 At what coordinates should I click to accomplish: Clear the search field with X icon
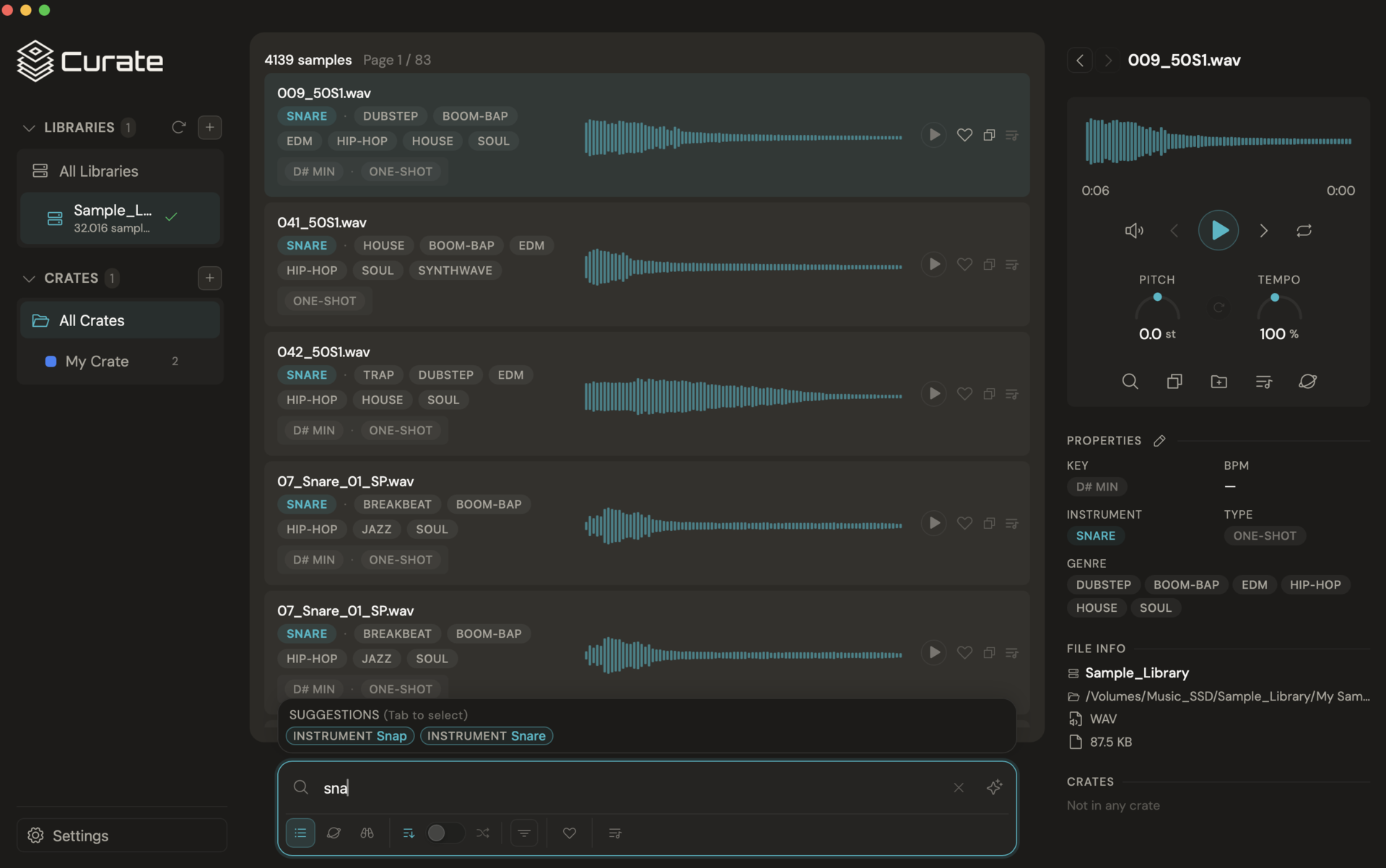pos(959,787)
